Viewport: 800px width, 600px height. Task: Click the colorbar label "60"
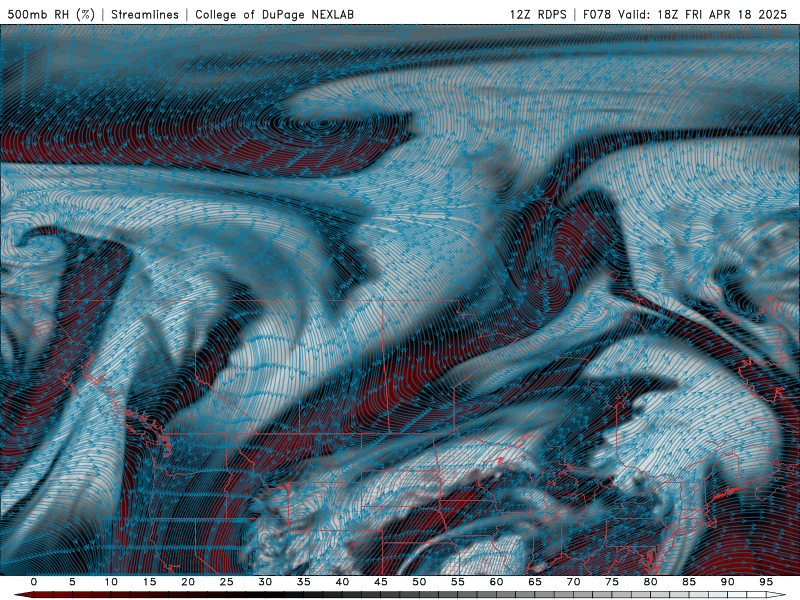[496, 582]
